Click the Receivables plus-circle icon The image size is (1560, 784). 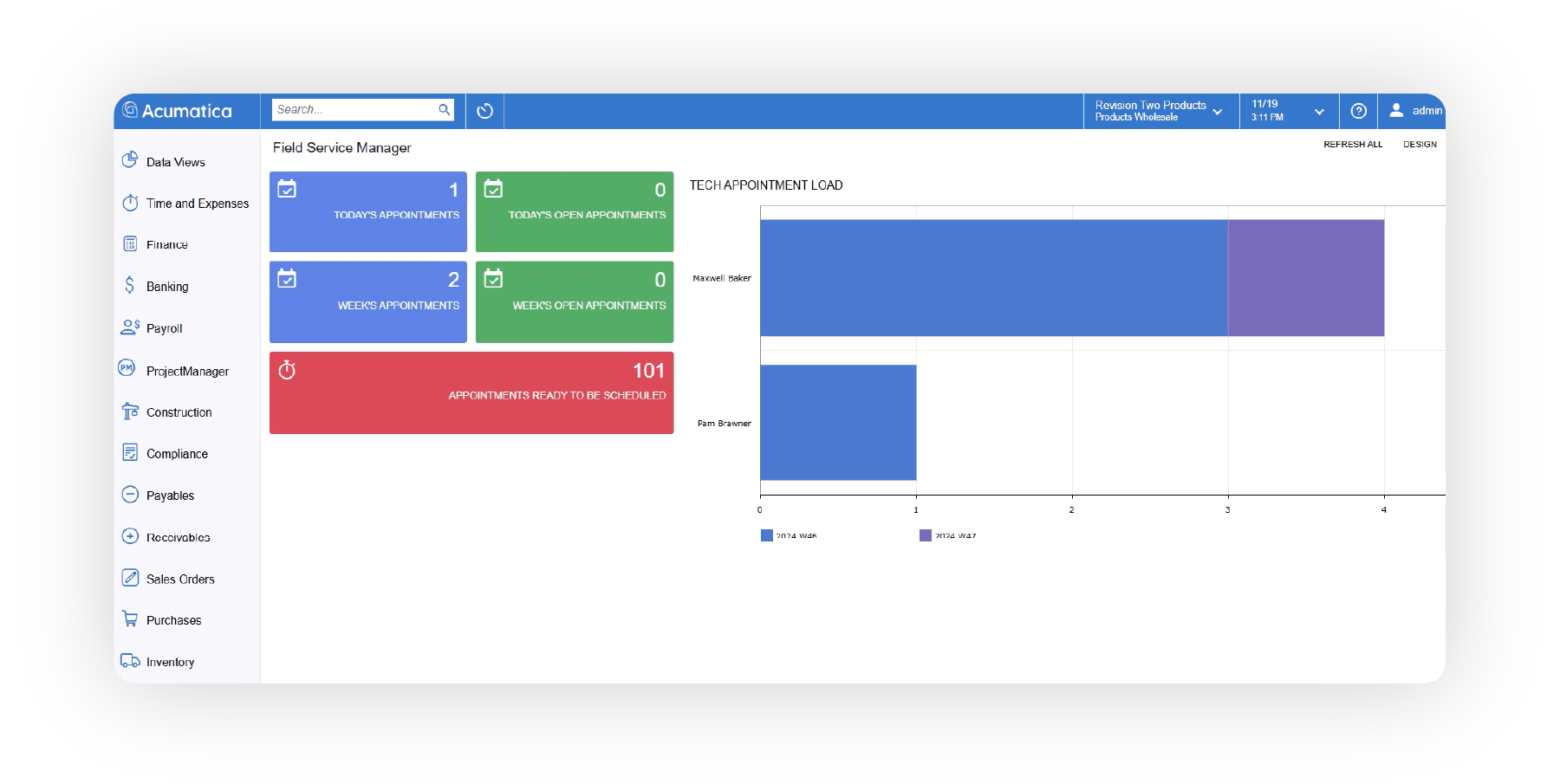[130, 535]
